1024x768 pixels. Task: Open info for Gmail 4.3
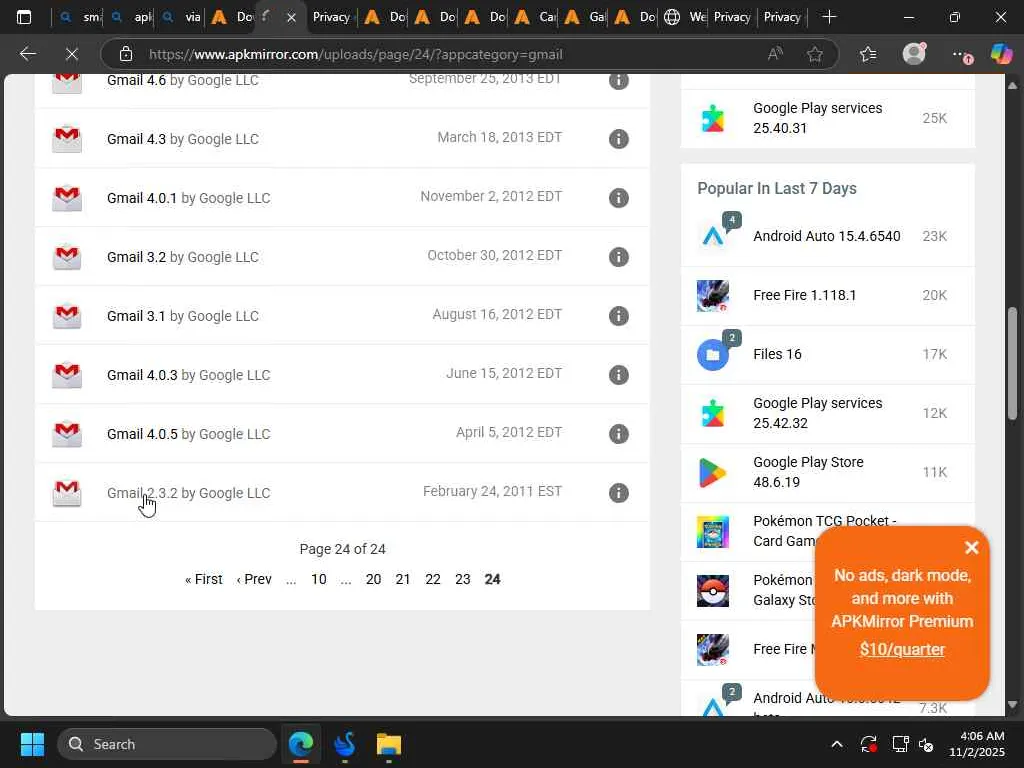pos(618,139)
